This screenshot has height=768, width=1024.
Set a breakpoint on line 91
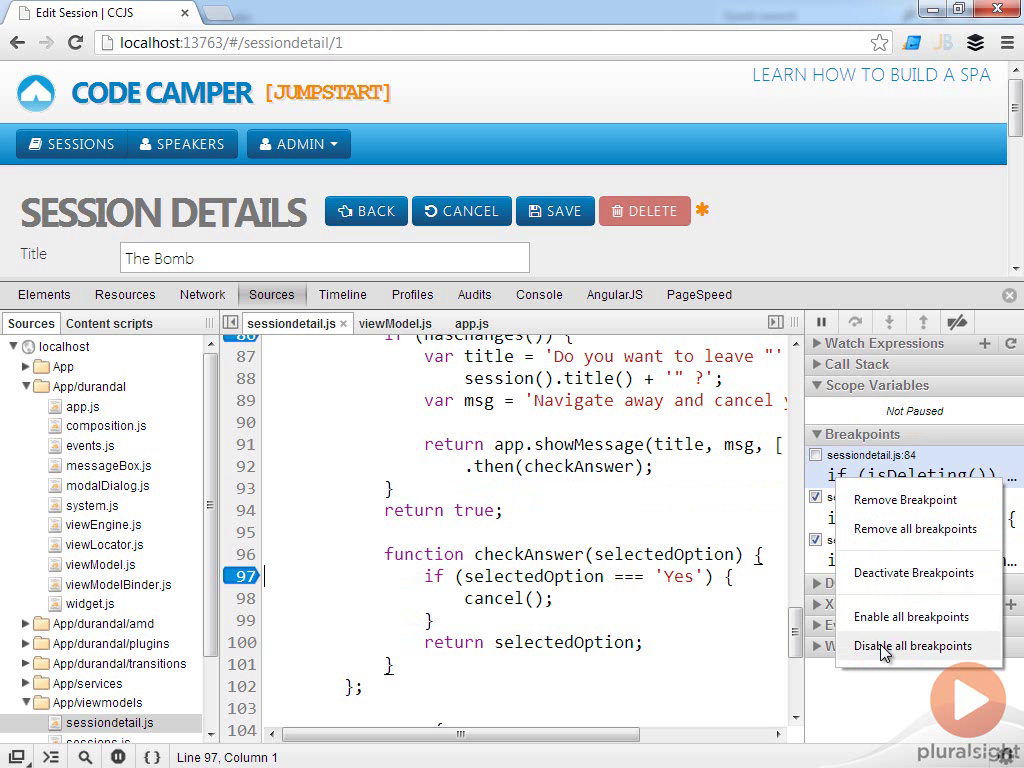point(245,444)
